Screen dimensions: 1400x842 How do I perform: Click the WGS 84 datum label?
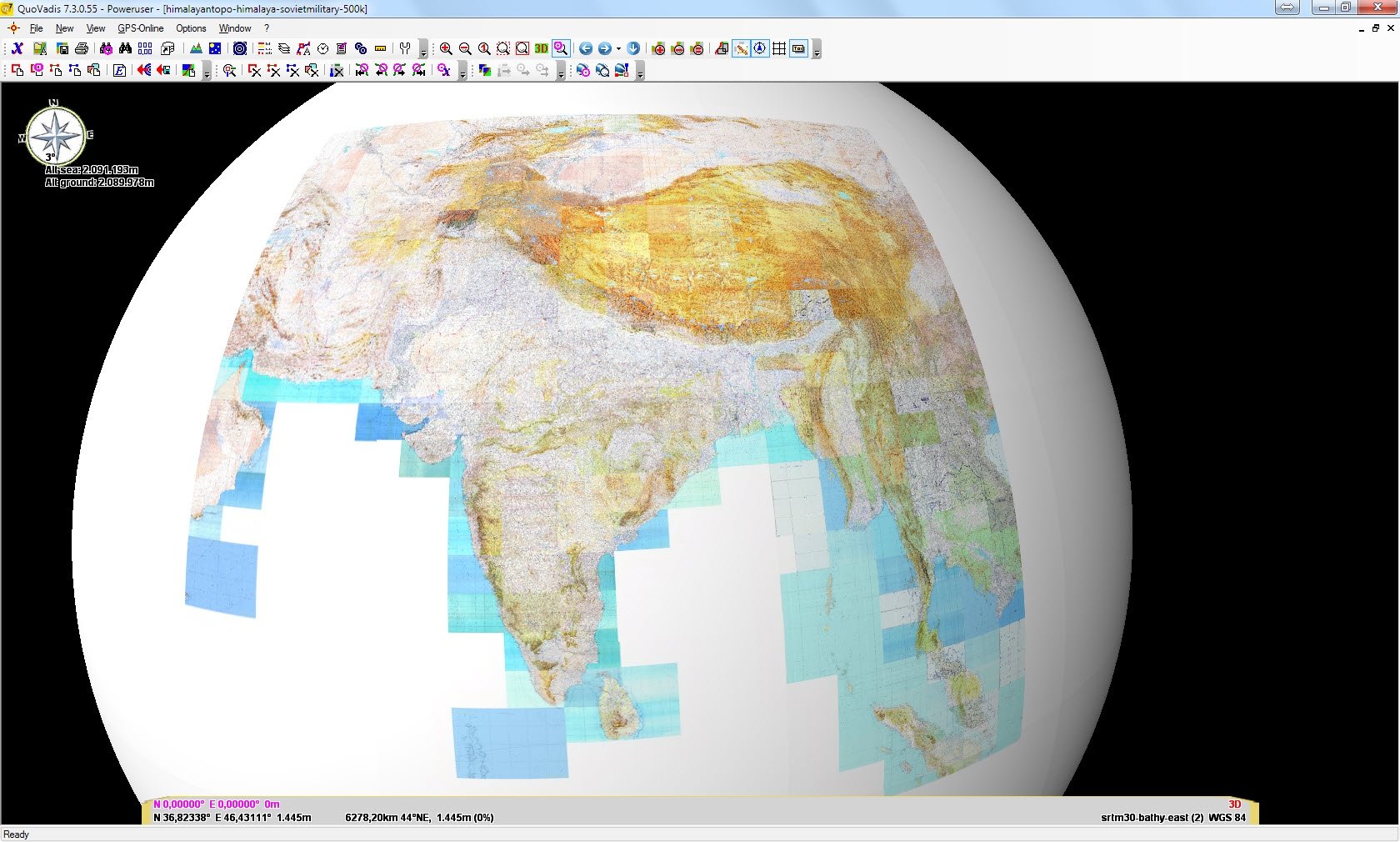pos(1227,818)
